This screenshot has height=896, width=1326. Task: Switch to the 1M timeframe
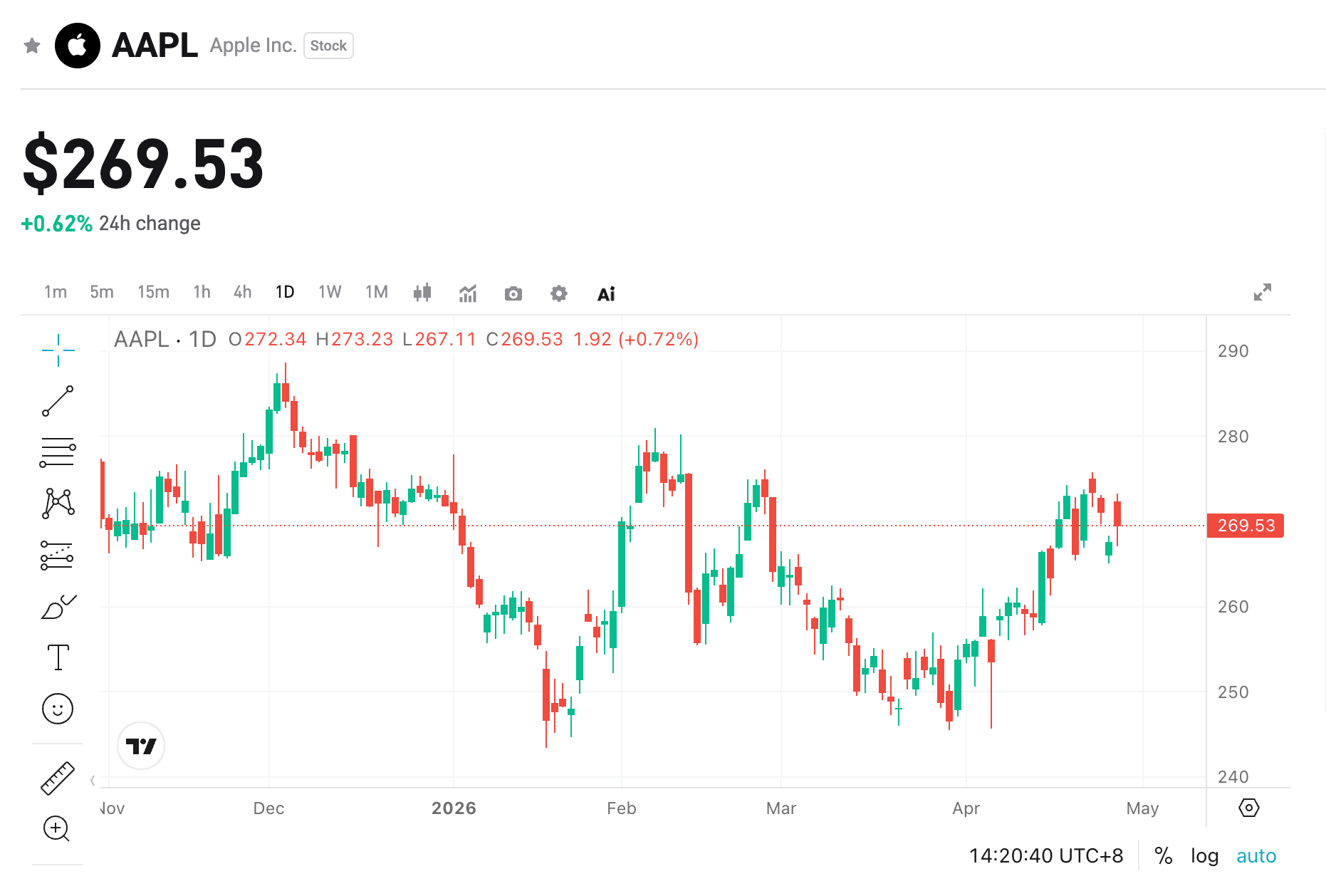coord(376,291)
